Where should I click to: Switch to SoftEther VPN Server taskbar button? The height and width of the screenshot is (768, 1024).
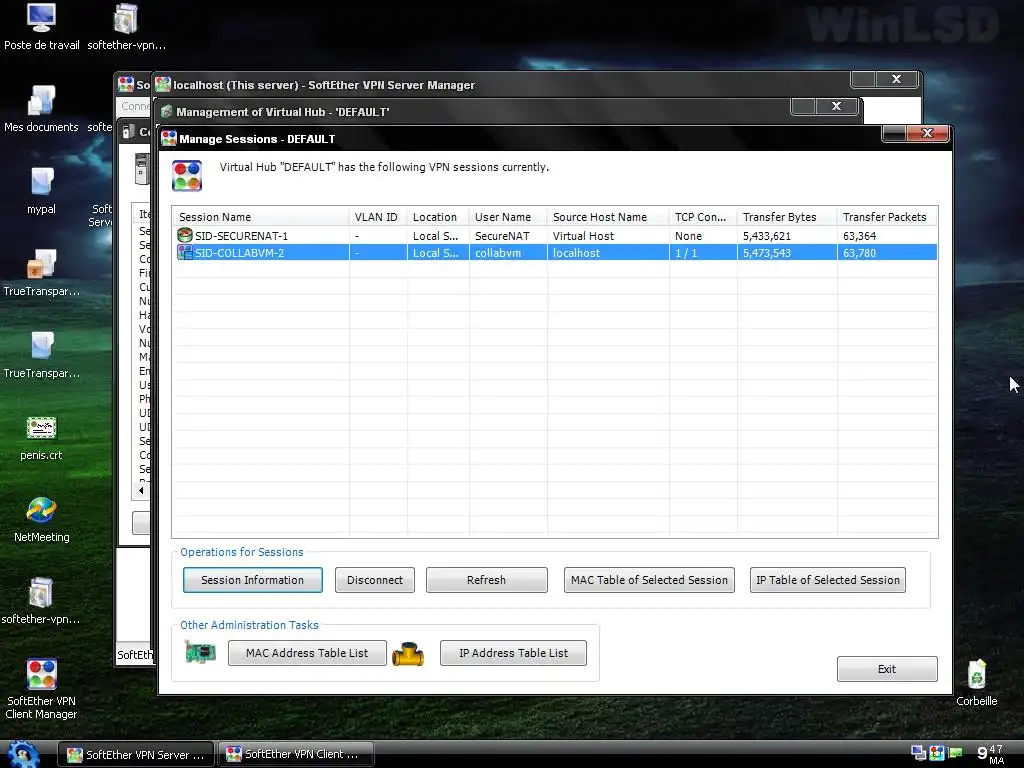[x=136, y=754]
